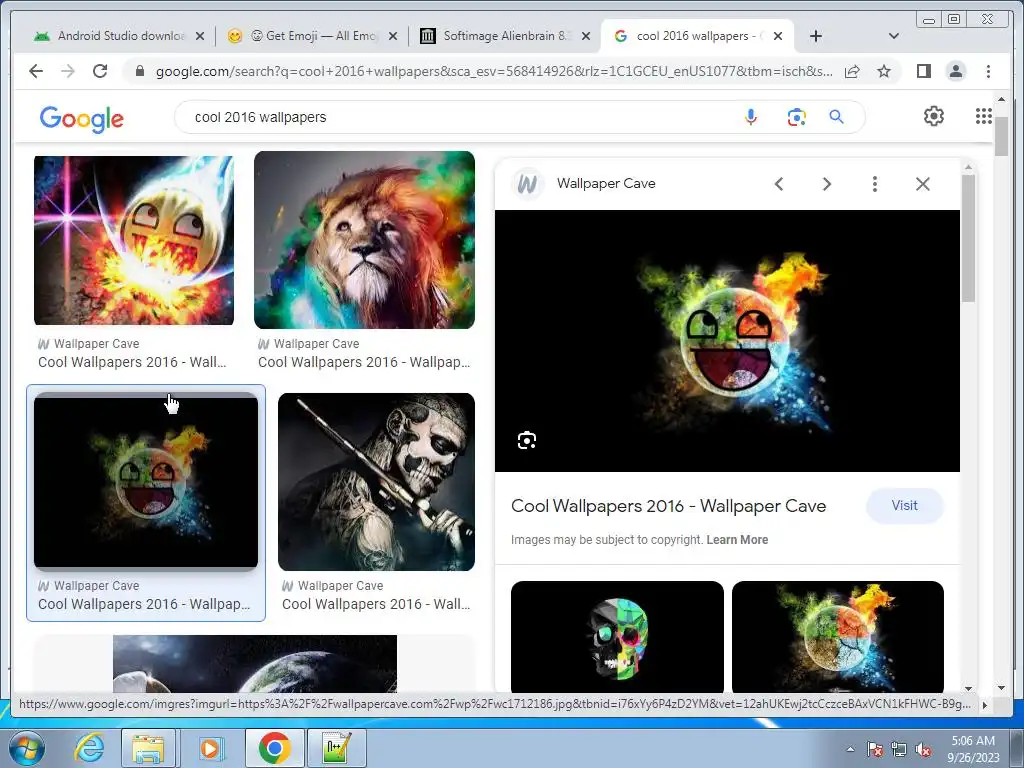1024x768 pixels.
Task: Open the caption link under the skull tattoo image
Action: (x=376, y=604)
